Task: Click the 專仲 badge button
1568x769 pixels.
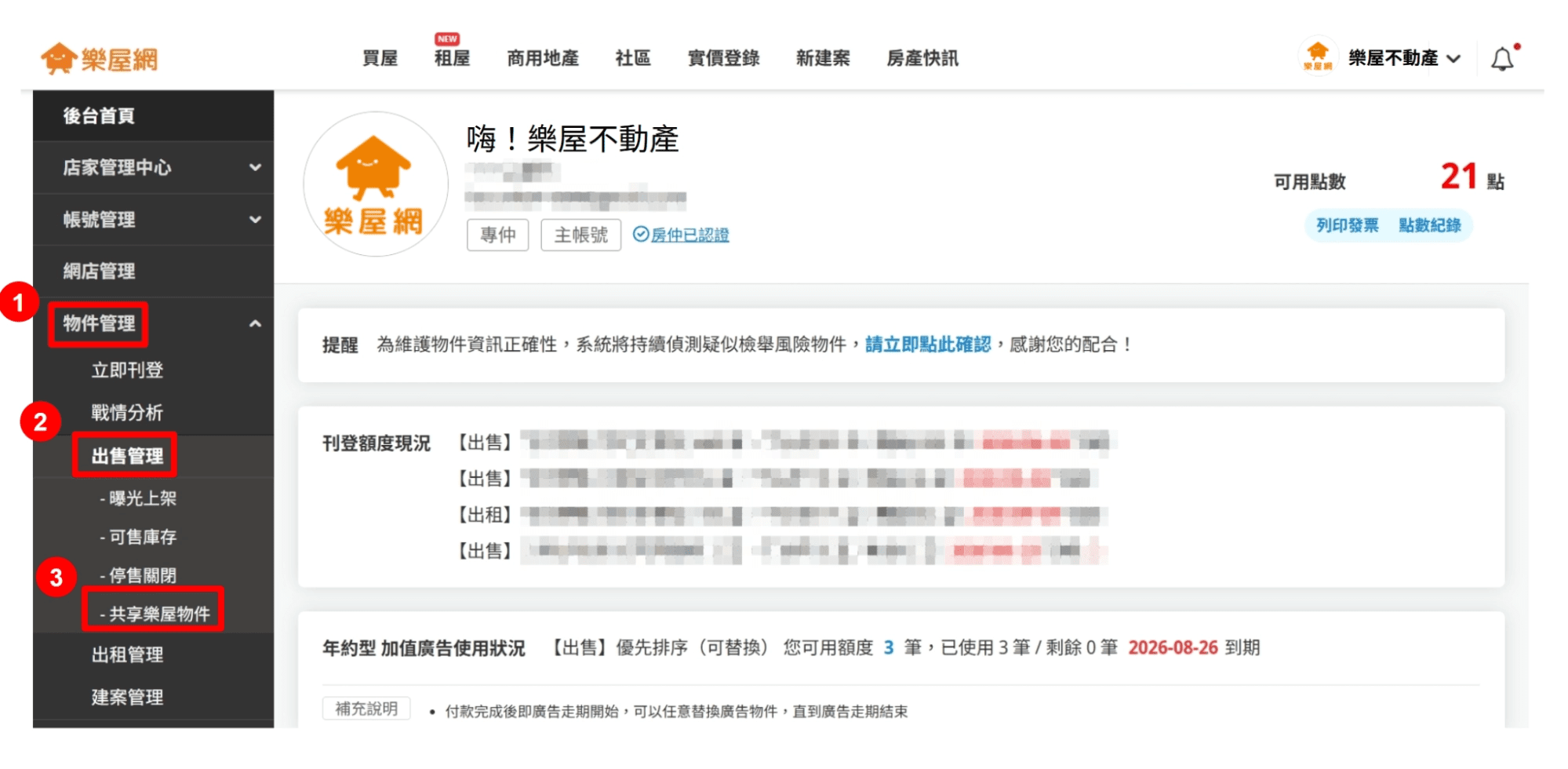Action: click(x=498, y=235)
